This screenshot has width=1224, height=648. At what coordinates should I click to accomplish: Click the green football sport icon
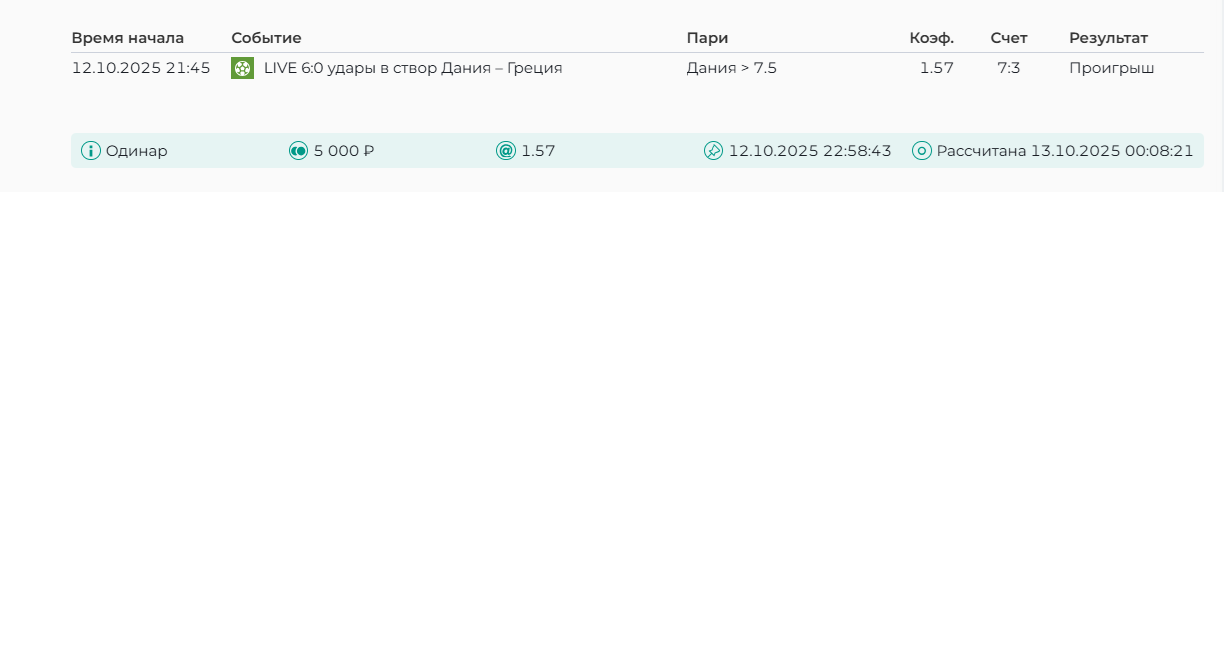click(242, 68)
